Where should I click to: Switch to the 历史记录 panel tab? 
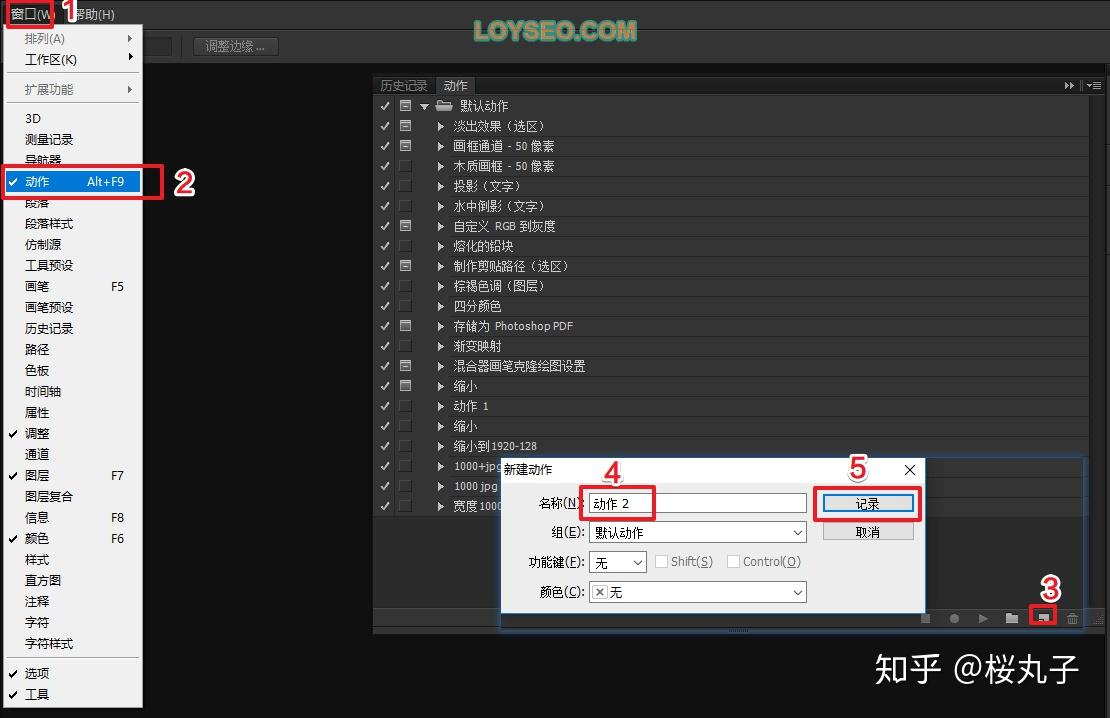coord(404,86)
